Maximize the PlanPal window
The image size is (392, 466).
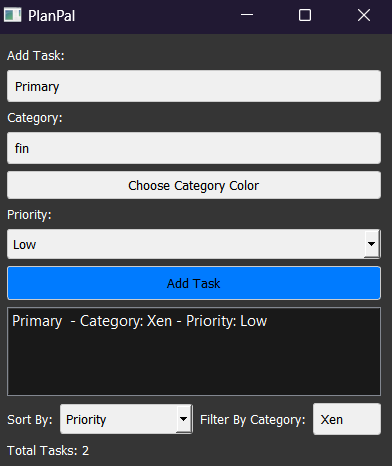pos(305,15)
